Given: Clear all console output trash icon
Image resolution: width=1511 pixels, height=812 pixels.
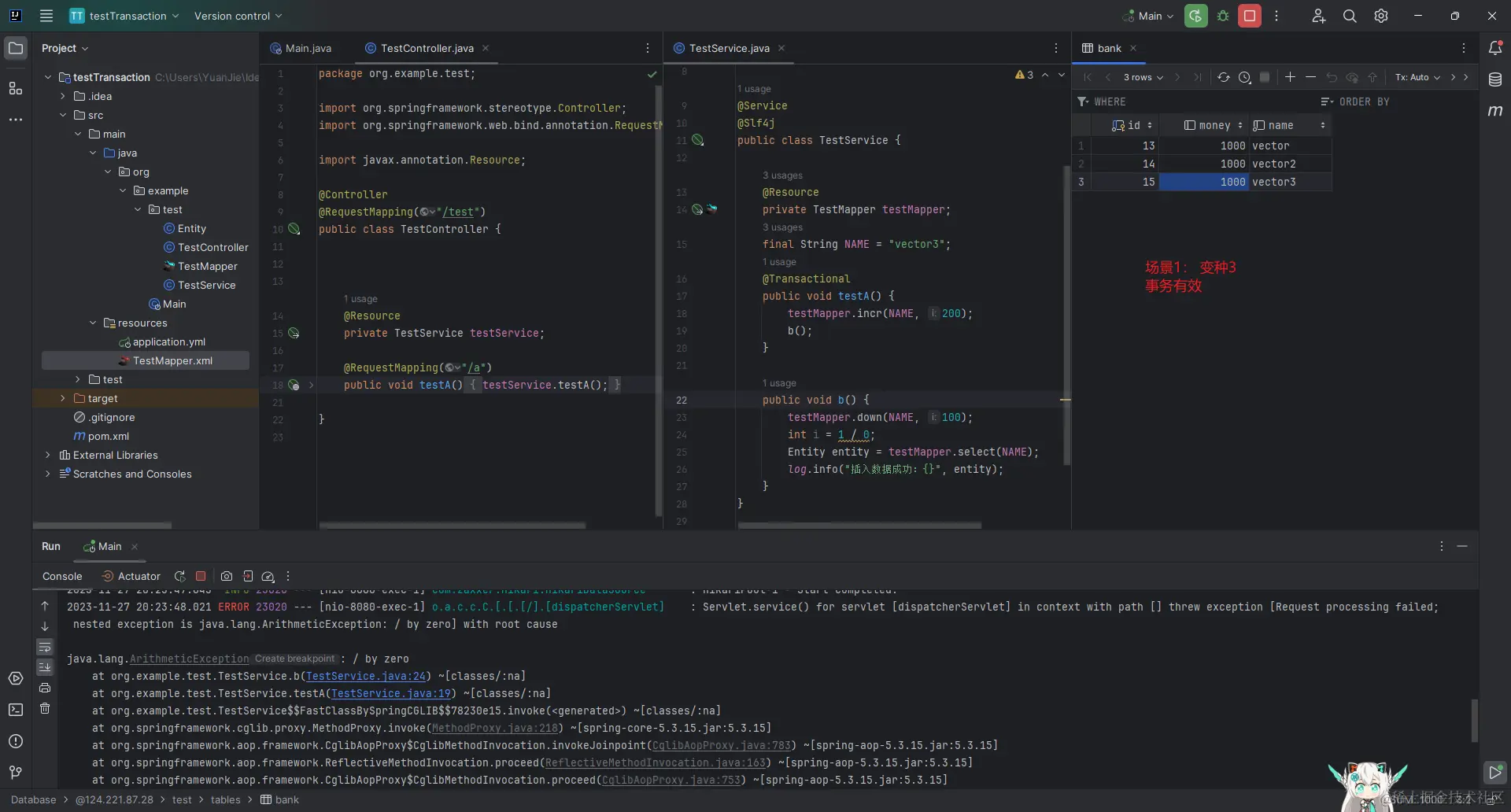Looking at the screenshot, I should click(45, 708).
